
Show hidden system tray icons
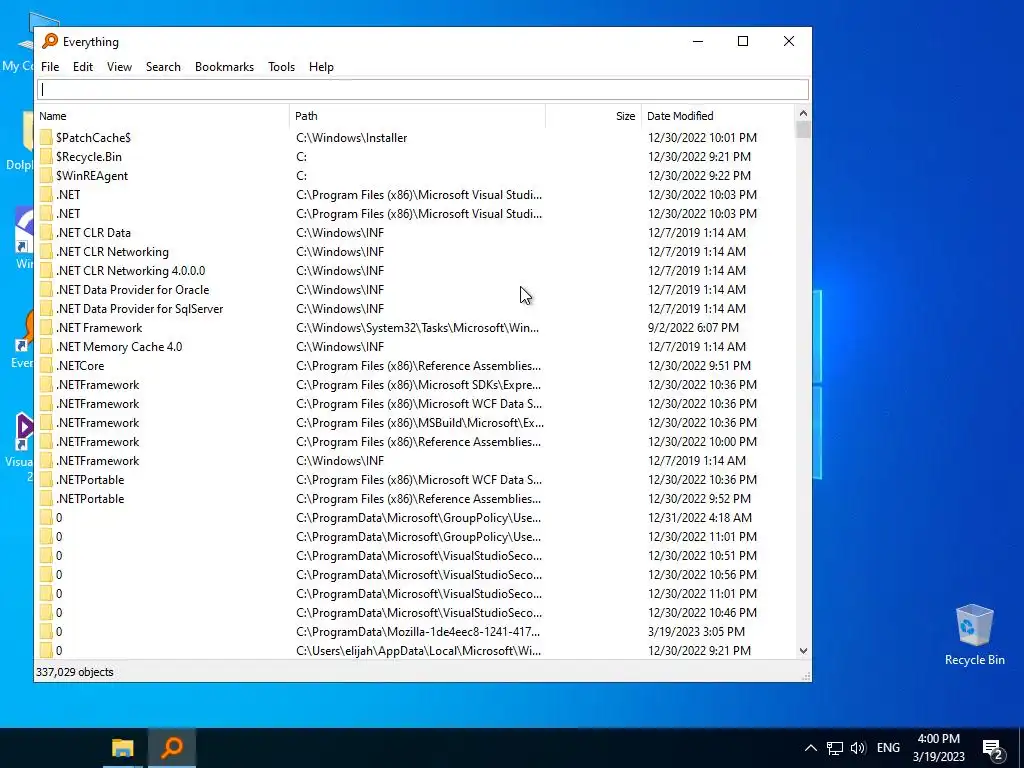click(x=810, y=748)
